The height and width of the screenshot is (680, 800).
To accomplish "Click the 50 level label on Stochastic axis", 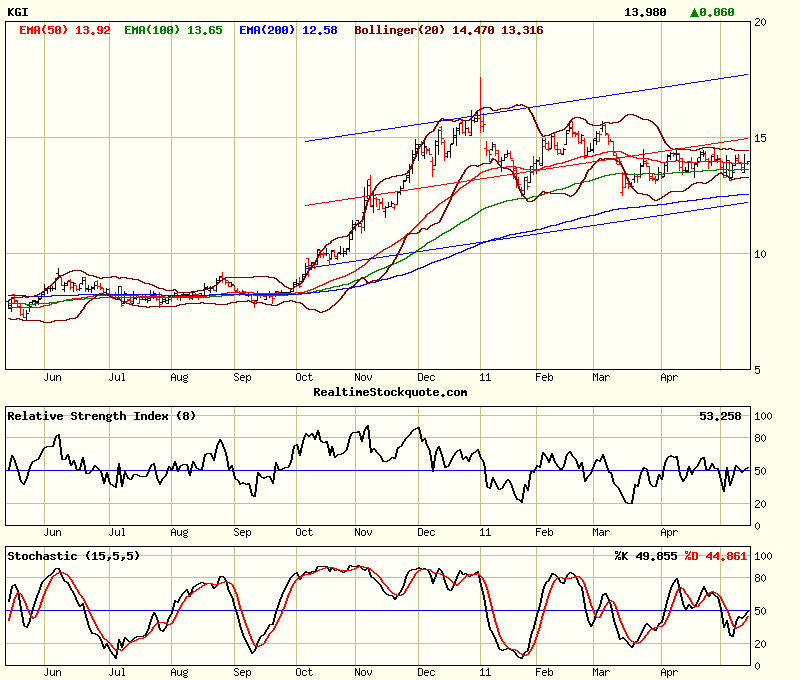I will click(x=760, y=611).
